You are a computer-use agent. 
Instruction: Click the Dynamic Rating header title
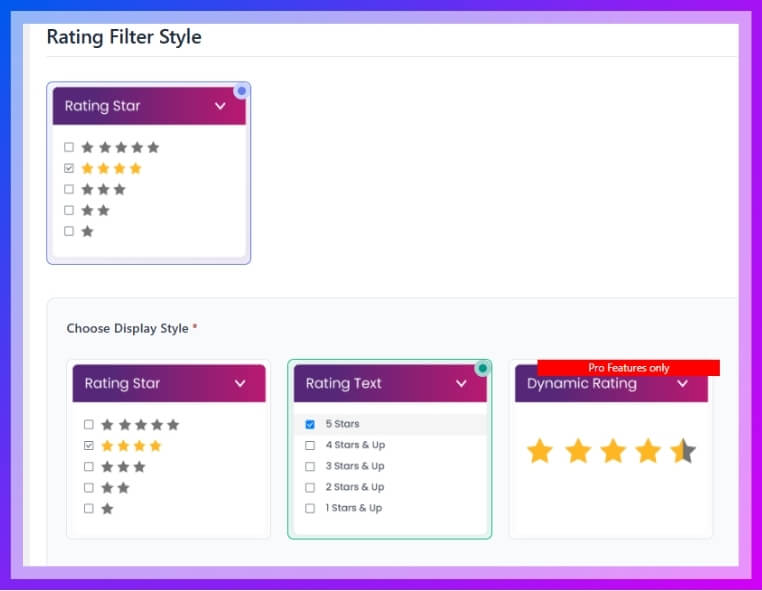pos(581,384)
